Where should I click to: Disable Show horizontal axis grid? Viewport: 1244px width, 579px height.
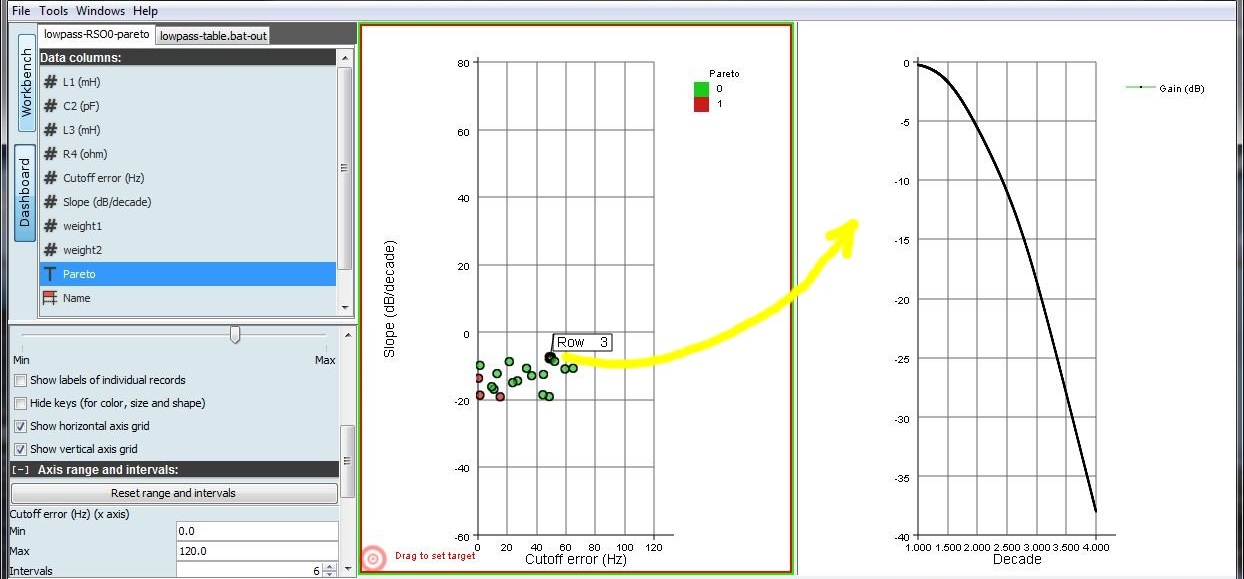pos(21,426)
